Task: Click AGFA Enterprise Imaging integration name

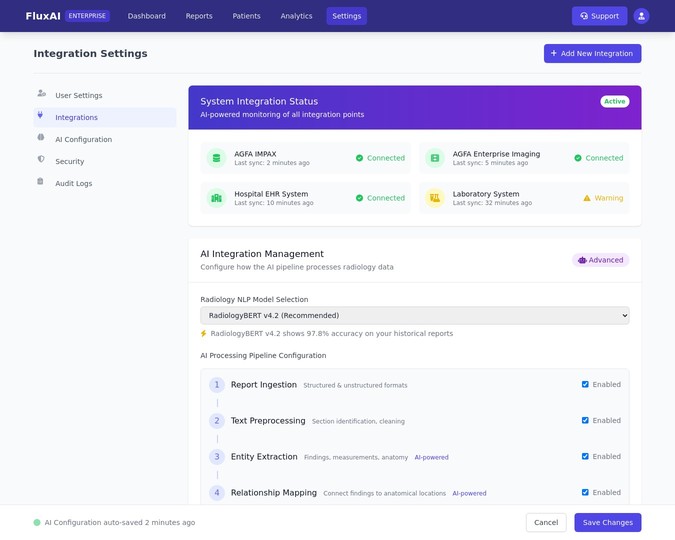Action: (x=496, y=154)
